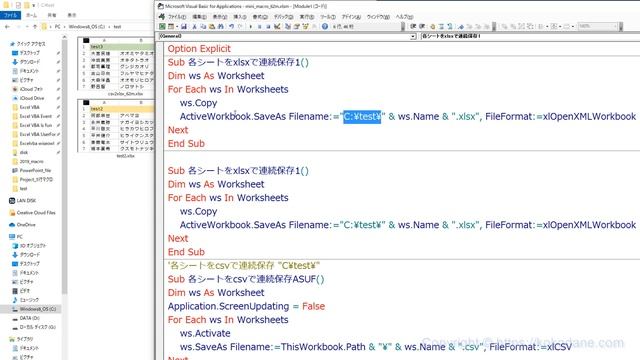Viewport: 640px width, 360px height.
Task: Click the Outdent icon on Edit toolbar
Action: (422, 26)
